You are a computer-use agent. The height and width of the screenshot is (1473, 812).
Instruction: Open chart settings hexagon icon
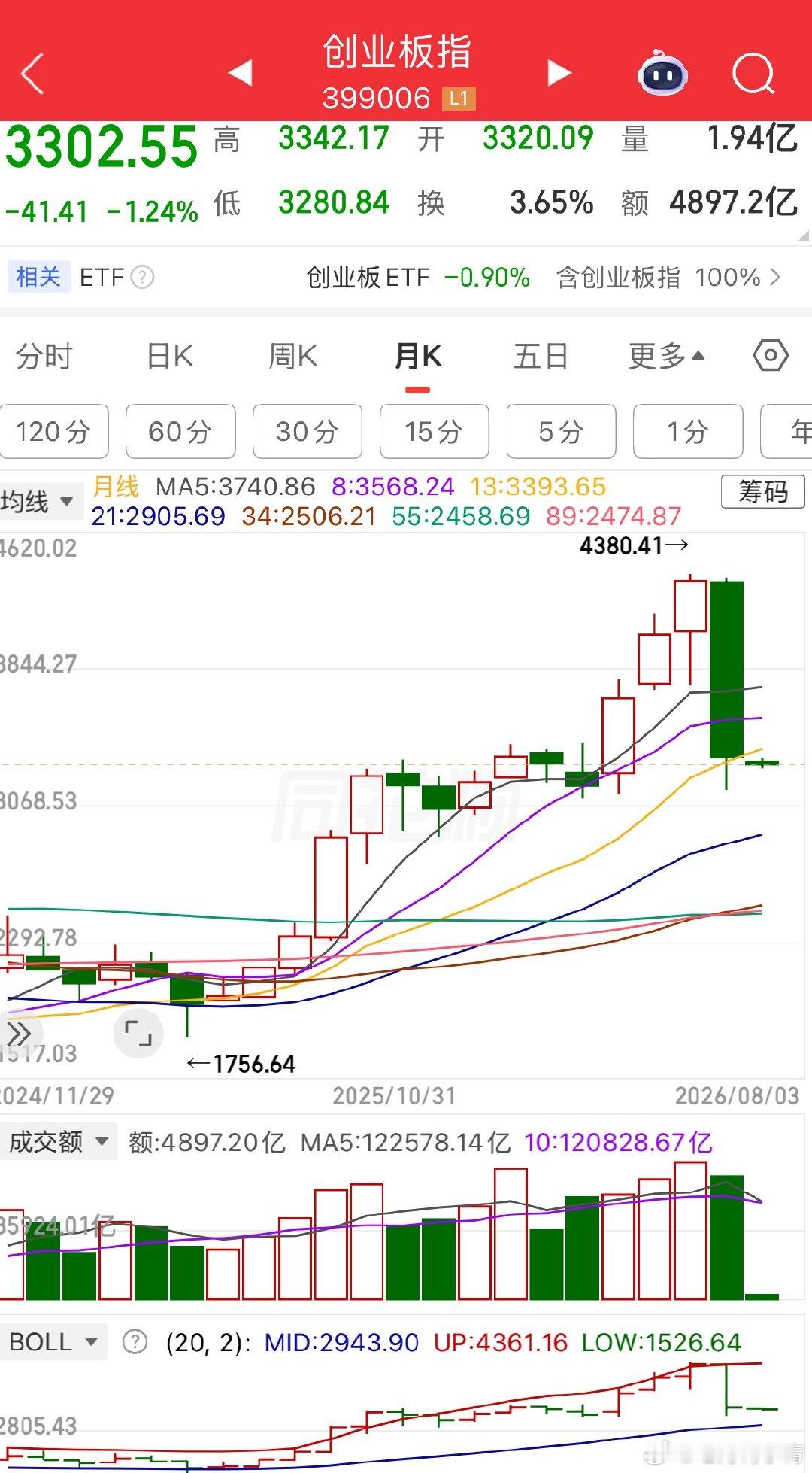click(x=771, y=355)
